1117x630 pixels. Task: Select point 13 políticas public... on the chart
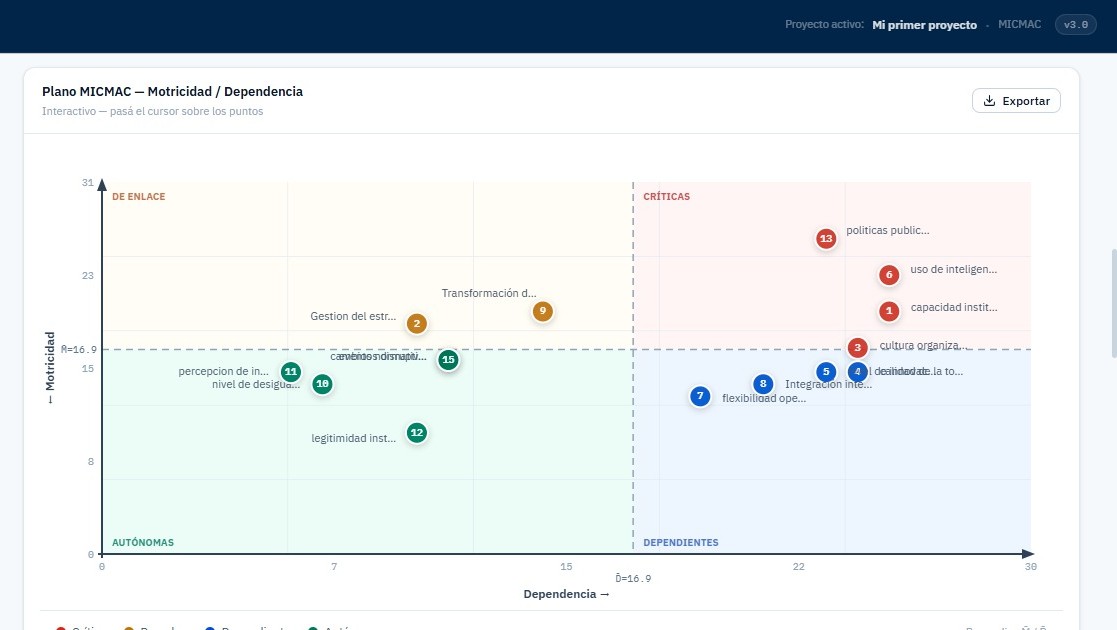[826, 239]
